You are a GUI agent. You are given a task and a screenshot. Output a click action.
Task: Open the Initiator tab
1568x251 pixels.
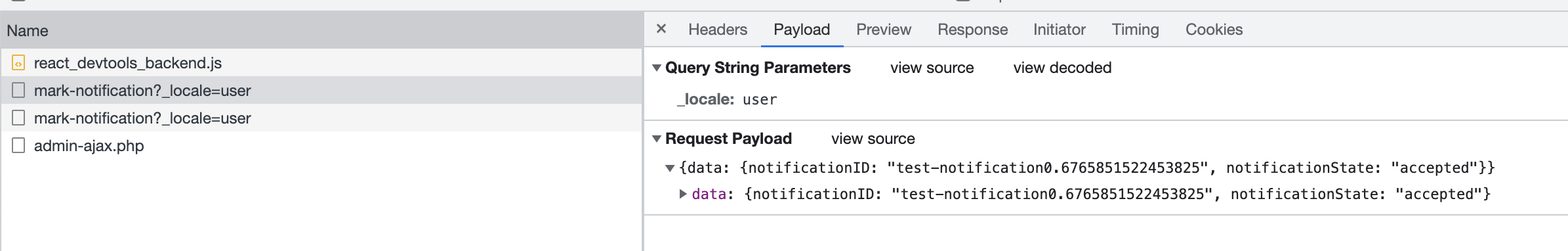1059,30
